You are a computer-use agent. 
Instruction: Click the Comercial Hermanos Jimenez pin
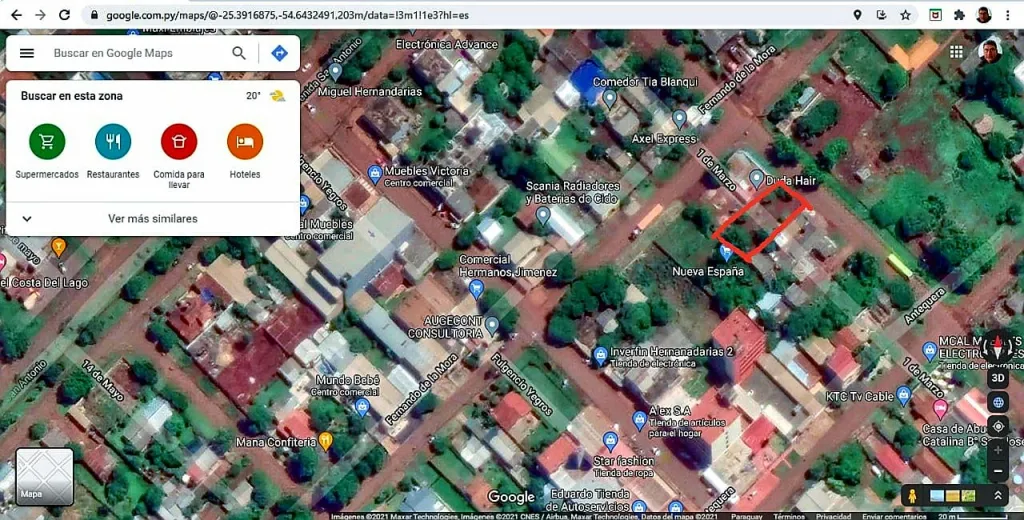point(476,288)
